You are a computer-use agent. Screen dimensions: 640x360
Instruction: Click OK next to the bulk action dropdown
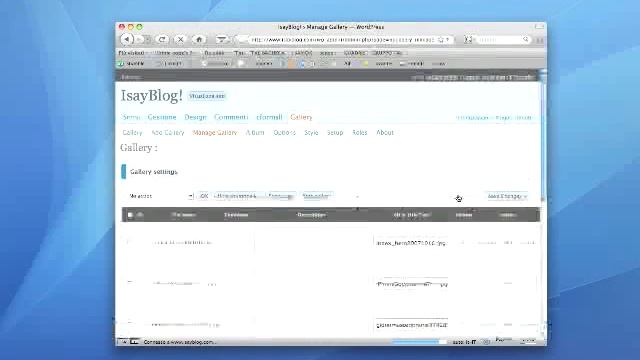pyautogui.click(x=204, y=196)
